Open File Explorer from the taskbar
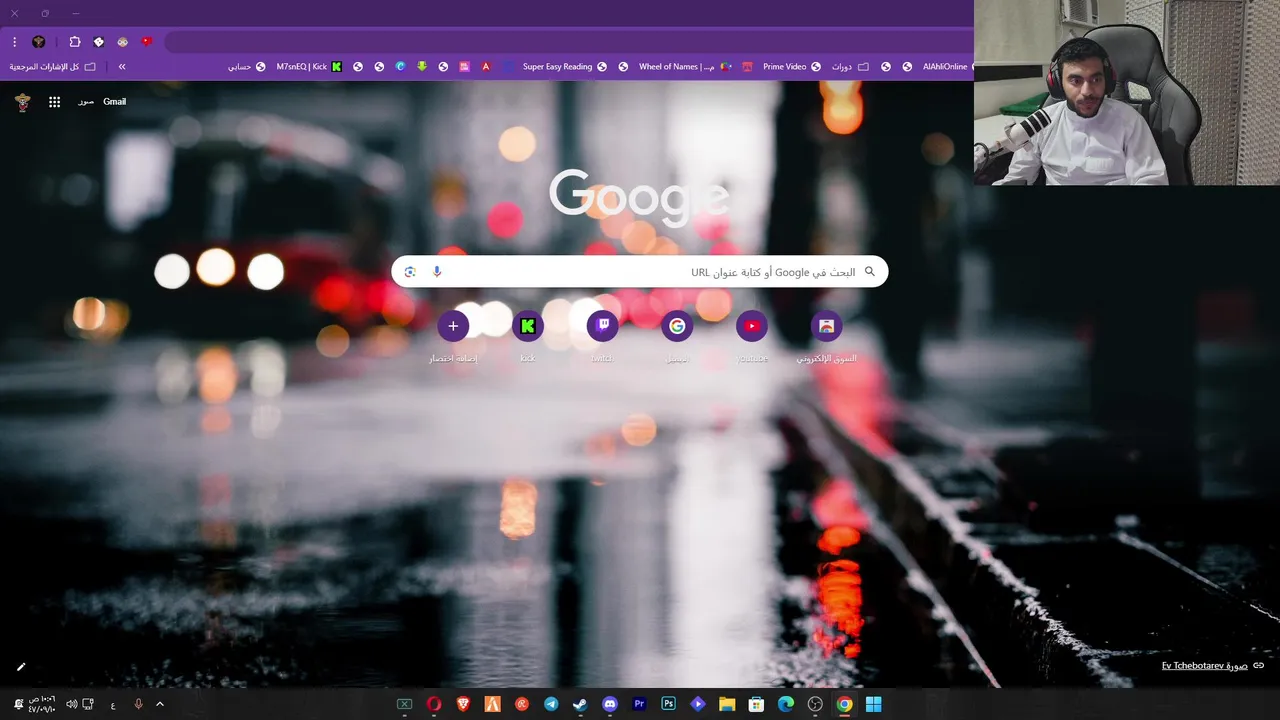This screenshot has width=1280, height=720. (727, 704)
